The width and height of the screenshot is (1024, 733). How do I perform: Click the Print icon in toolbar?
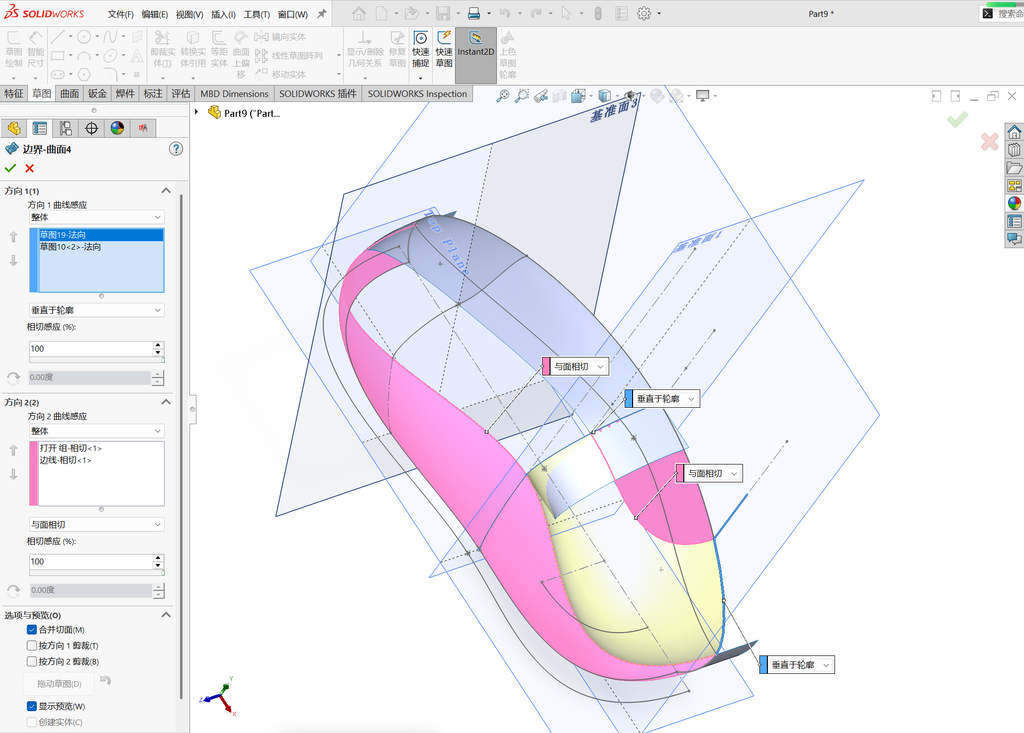(x=474, y=13)
